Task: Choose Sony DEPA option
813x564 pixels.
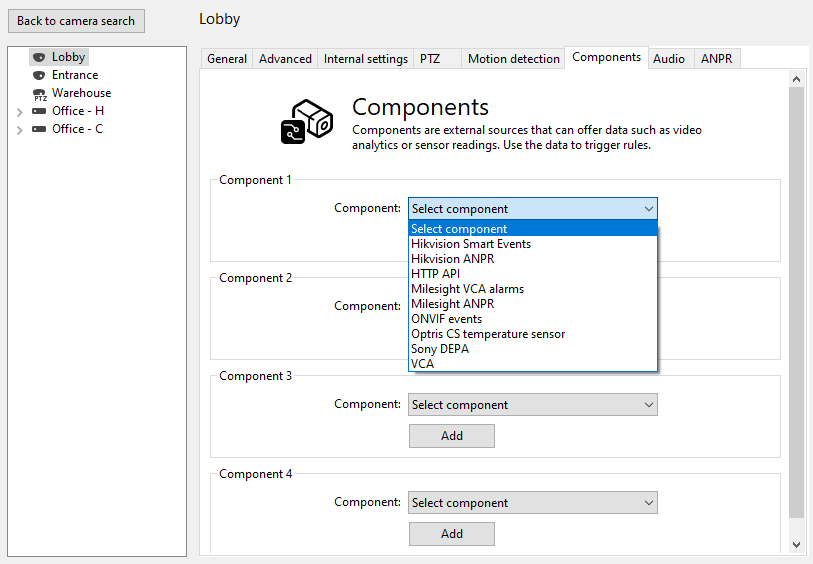Action: (532, 349)
